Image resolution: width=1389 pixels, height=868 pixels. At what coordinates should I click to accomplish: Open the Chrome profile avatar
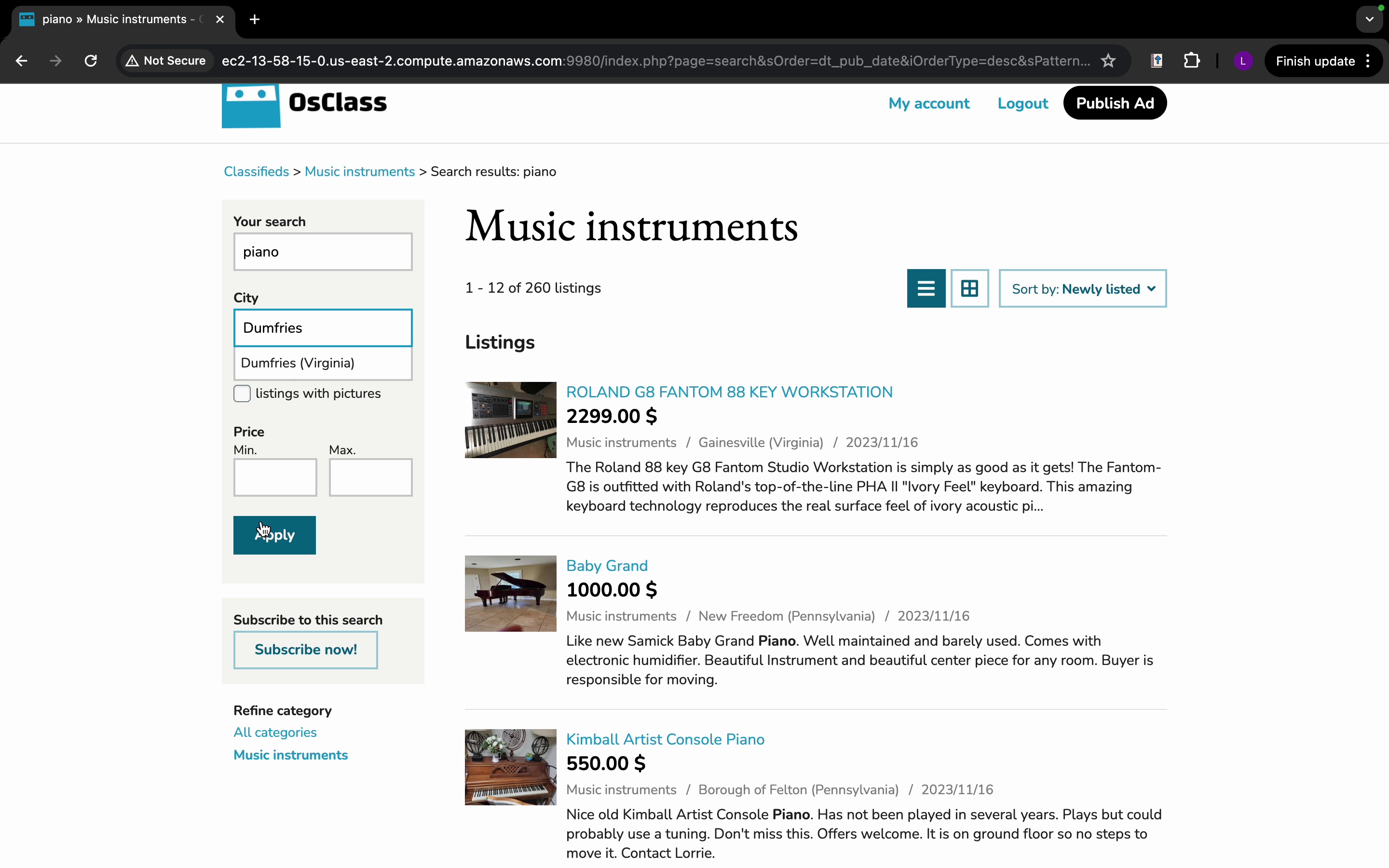point(1243,61)
